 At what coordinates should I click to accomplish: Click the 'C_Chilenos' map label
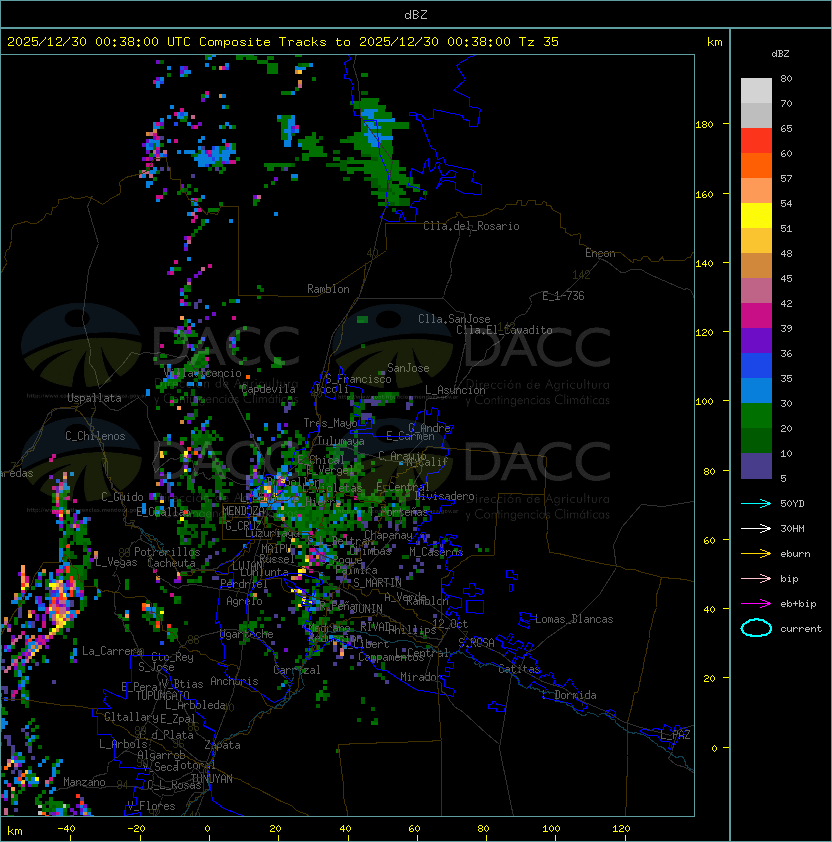[95, 436]
